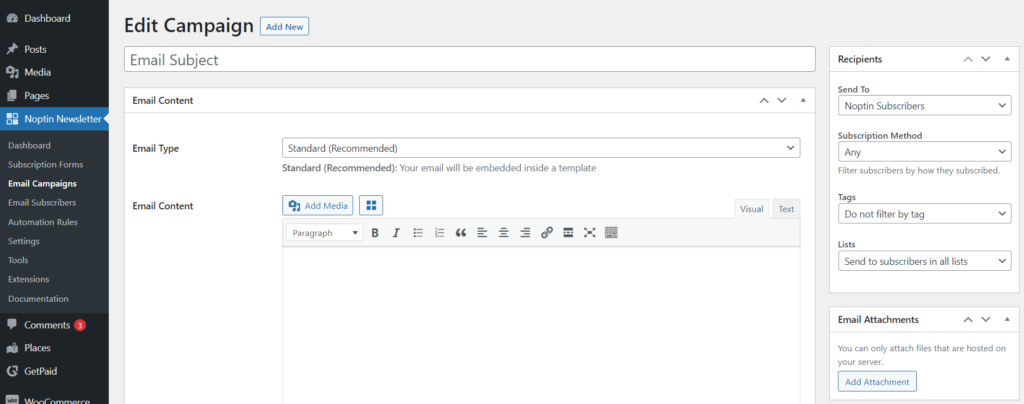The image size is (1024, 404).
Task: Open Noptin Dashboard submenu item
Action: click(29, 146)
